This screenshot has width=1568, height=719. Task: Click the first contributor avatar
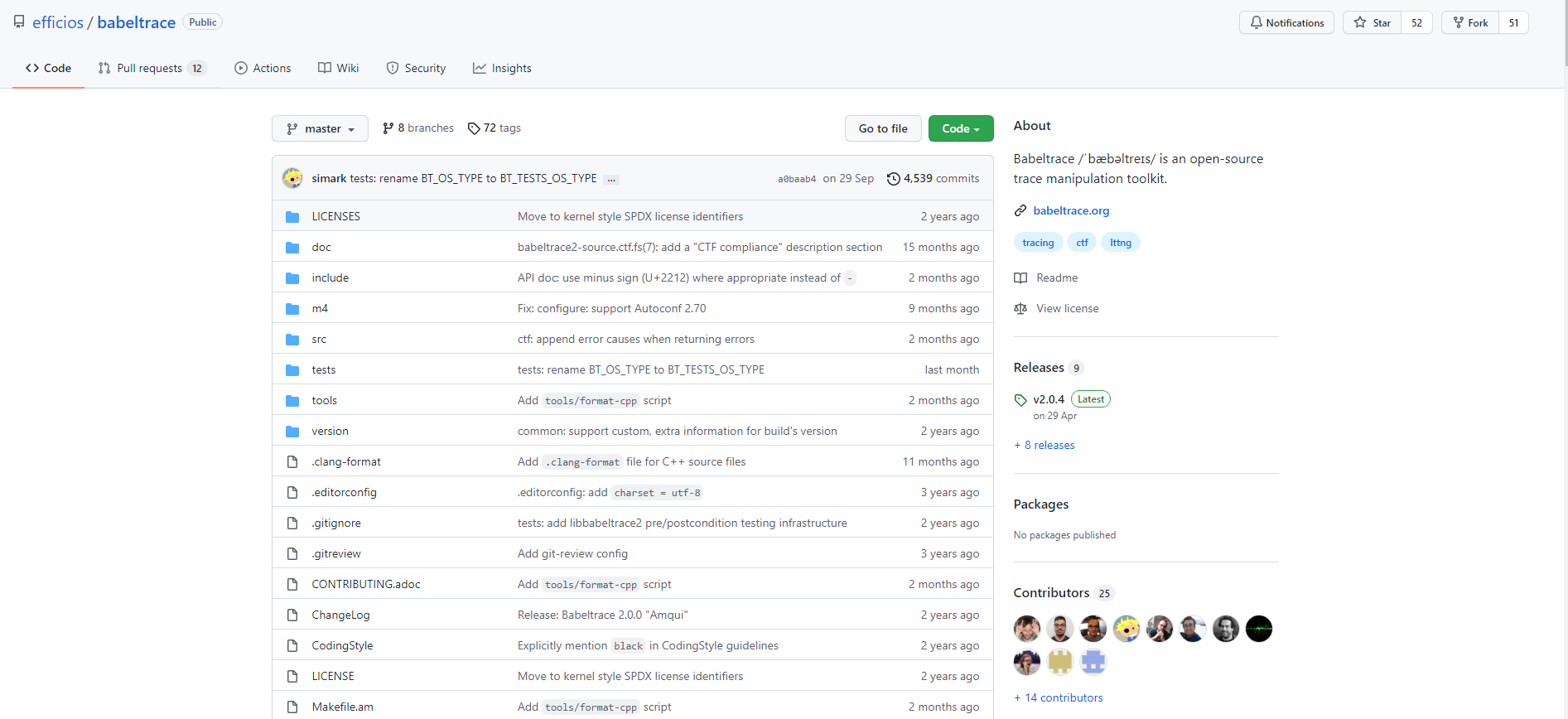coord(1027,629)
